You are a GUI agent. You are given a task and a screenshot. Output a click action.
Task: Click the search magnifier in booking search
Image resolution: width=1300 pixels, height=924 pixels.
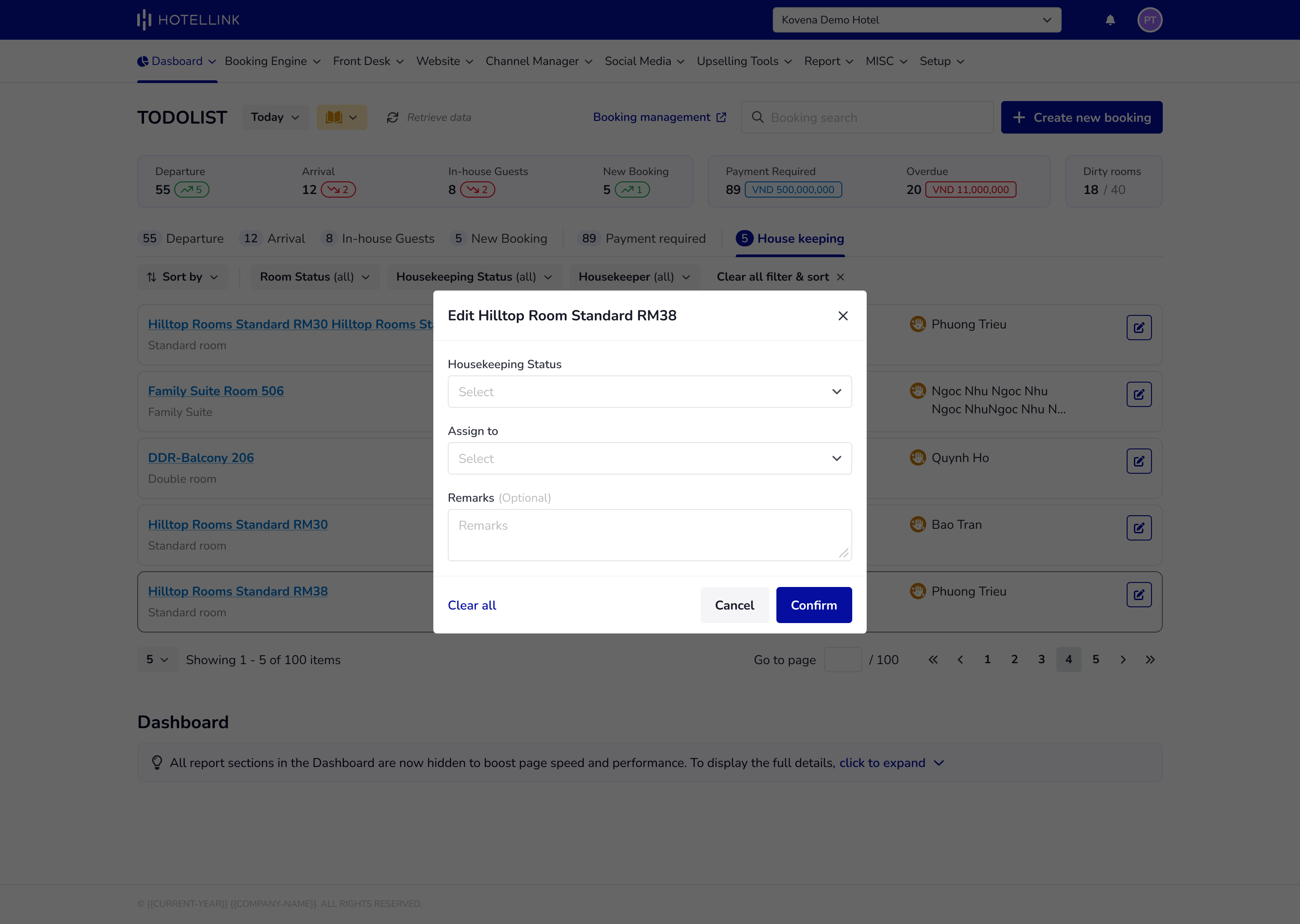(757, 117)
